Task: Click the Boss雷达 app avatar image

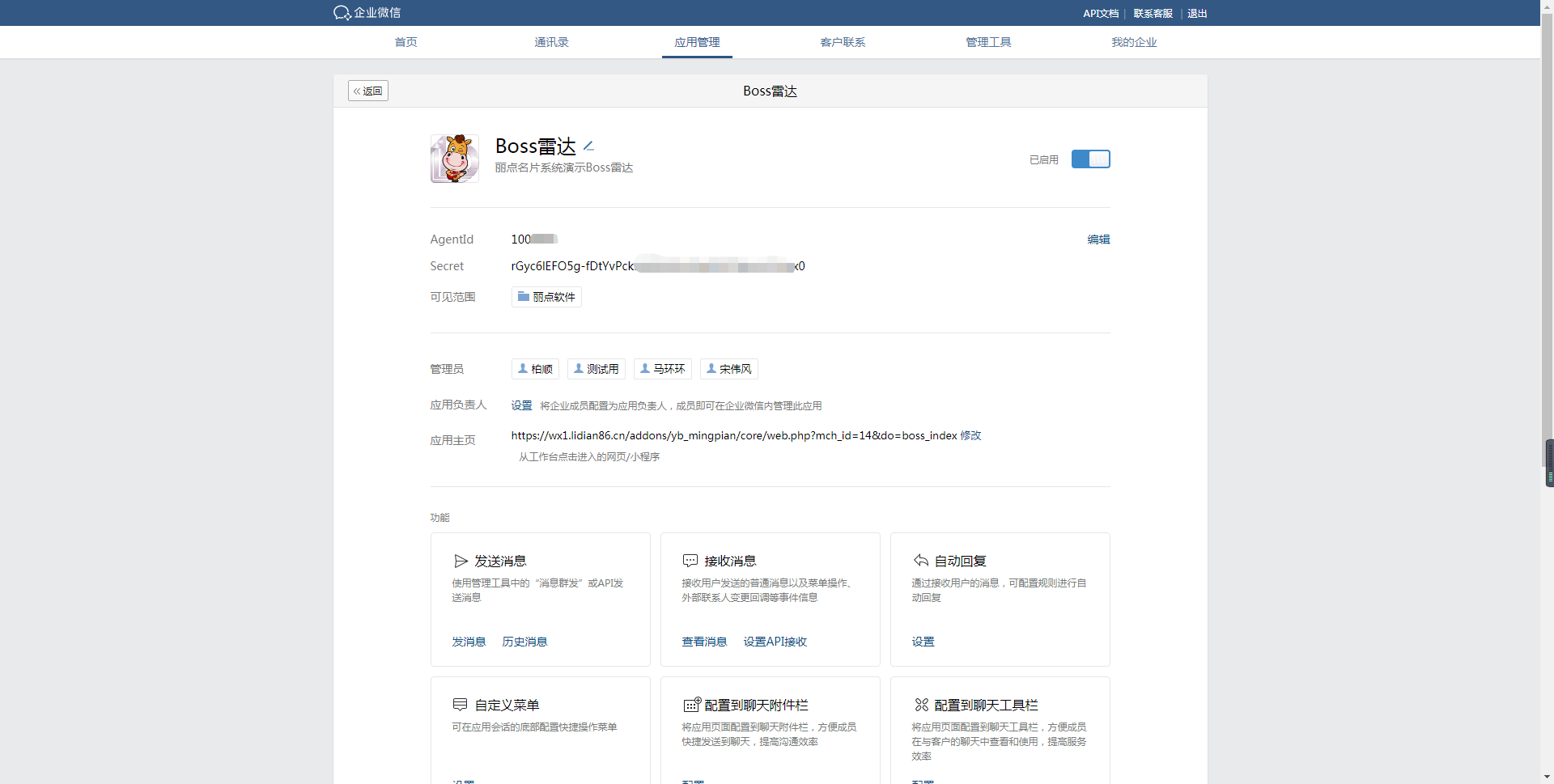Action: 454,159
